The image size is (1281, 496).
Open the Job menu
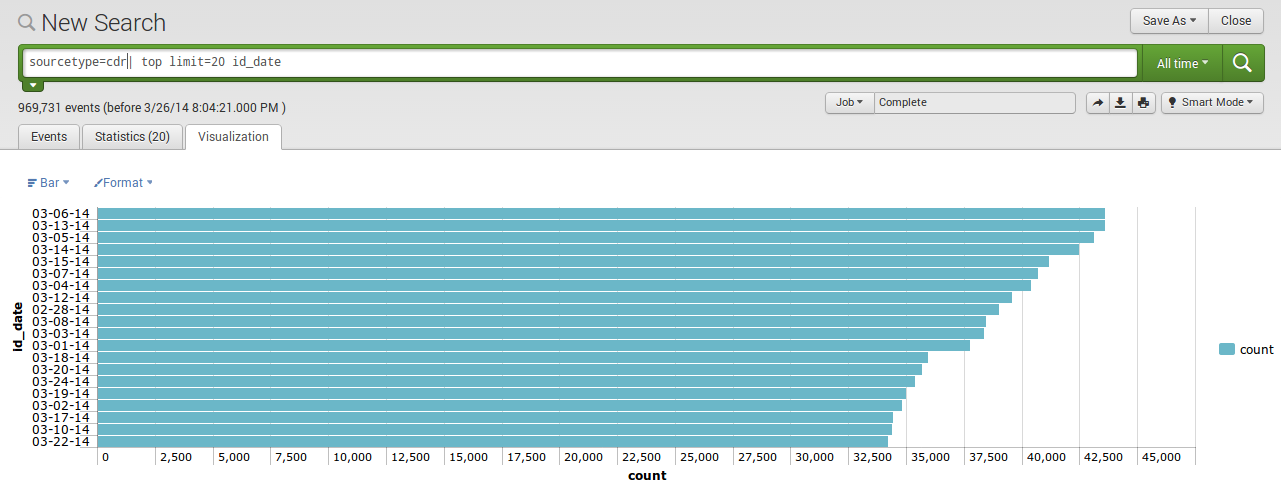pyautogui.click(x=849, y=103)
